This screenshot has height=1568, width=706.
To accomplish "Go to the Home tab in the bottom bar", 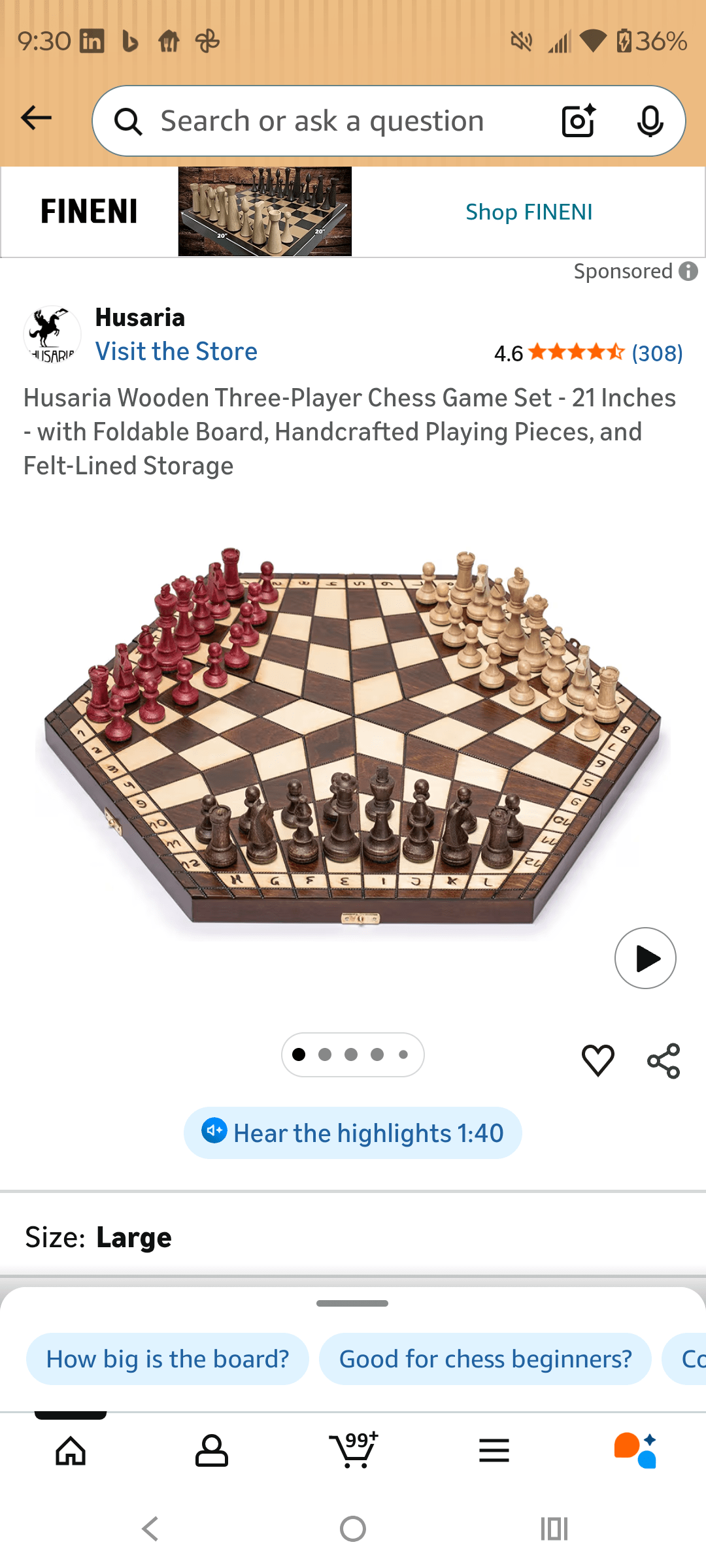I will click(x=71, y=1451).
